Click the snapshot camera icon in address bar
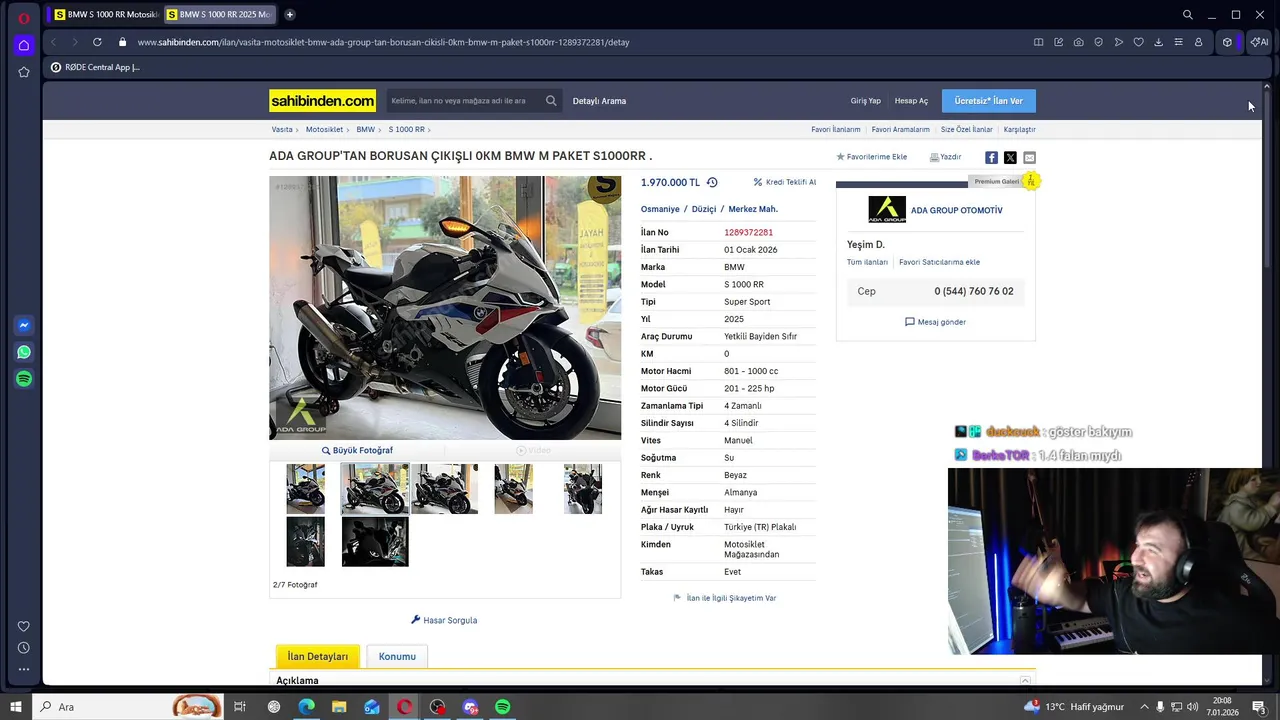The width and height of the screenshot is (1280, 720). 1078,42
